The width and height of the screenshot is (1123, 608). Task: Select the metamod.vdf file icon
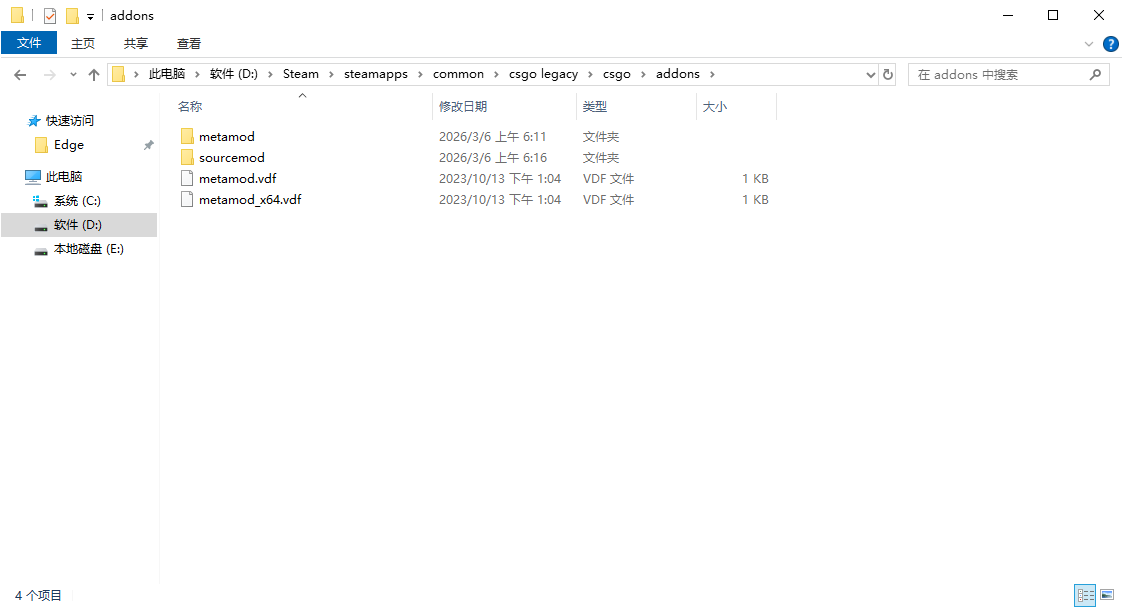pyautogui.click(x=187, y=178)
